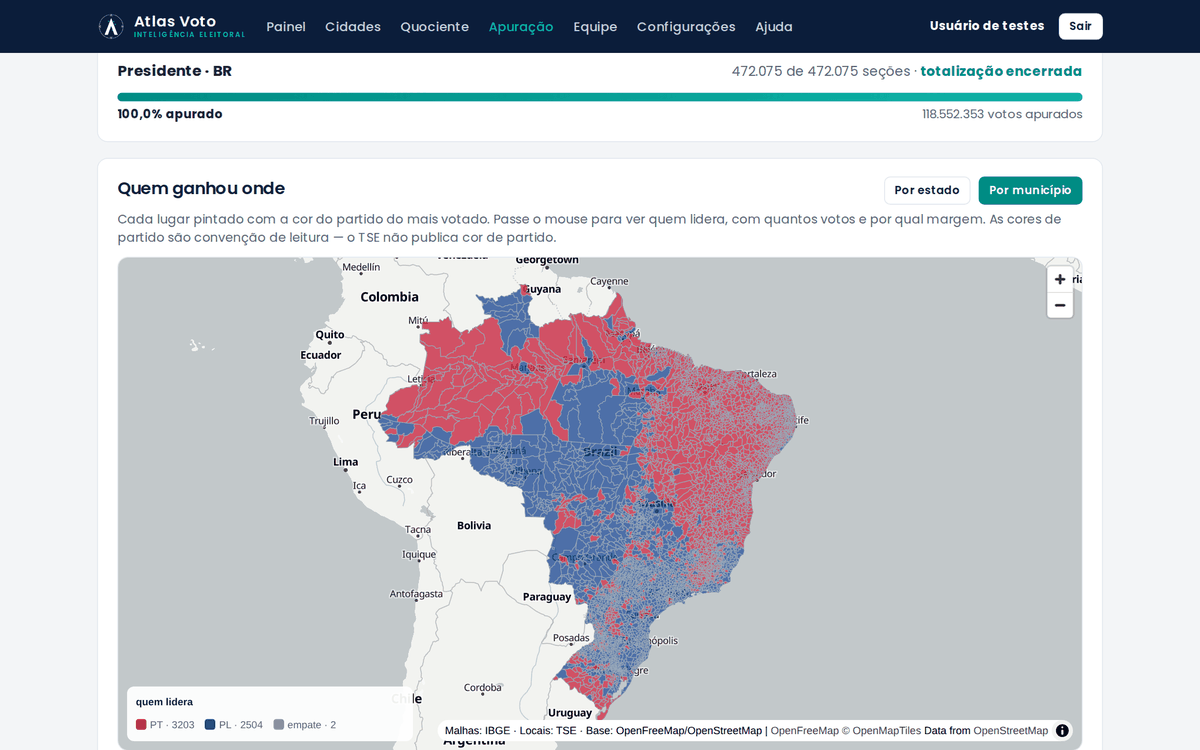Click the Georgetown label on the map
Viewport: 1200px width, 750px height.
pyautogui.click(x=547, y=260)
